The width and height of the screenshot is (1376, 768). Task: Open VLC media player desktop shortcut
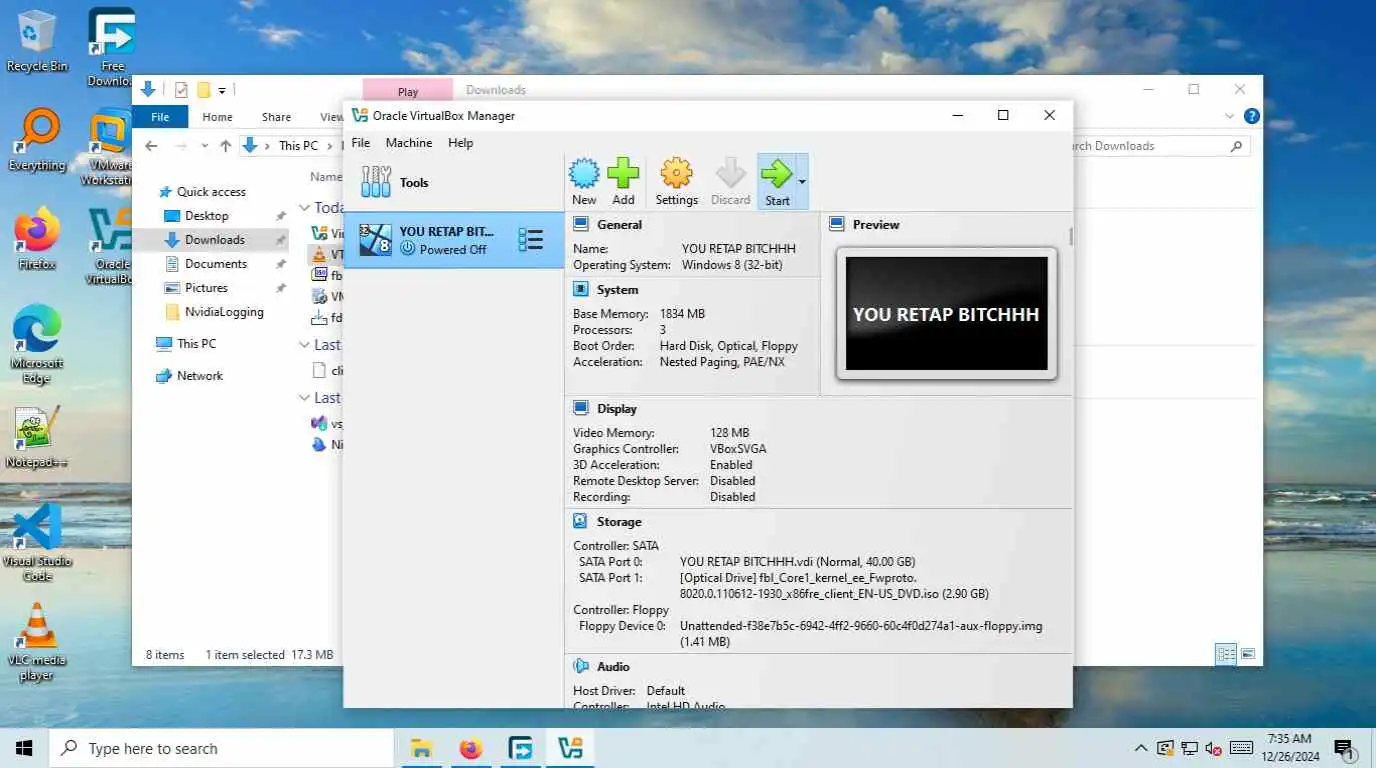tap(37, 641)
